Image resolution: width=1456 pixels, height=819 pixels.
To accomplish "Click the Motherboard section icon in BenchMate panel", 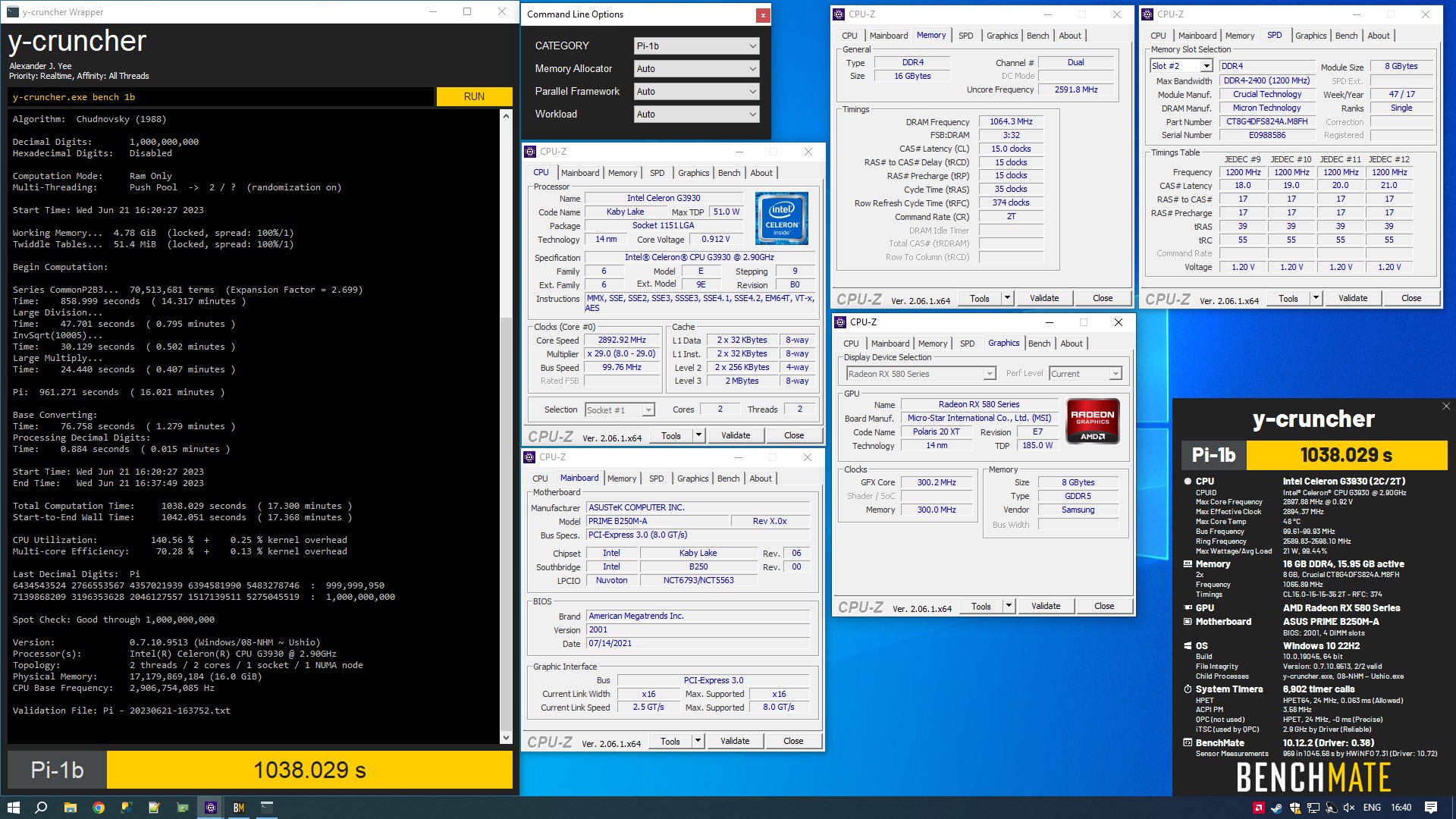I will (1188, 622).
